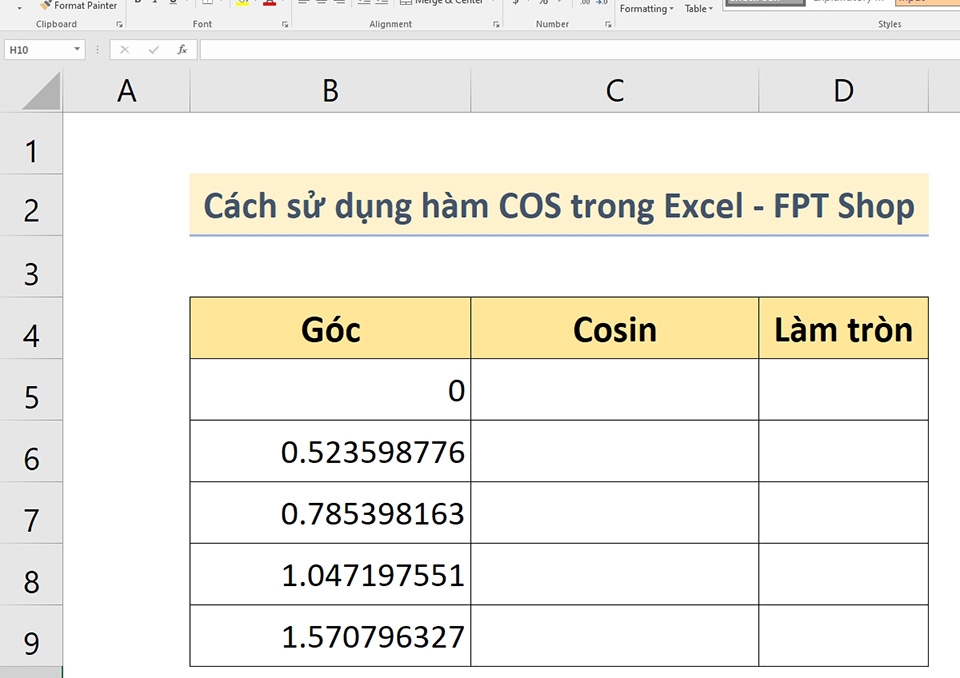960x678 pixels.
Task: Open the Alignment dialog launcher
Action: pyautogui.click(x=496, y=24)
